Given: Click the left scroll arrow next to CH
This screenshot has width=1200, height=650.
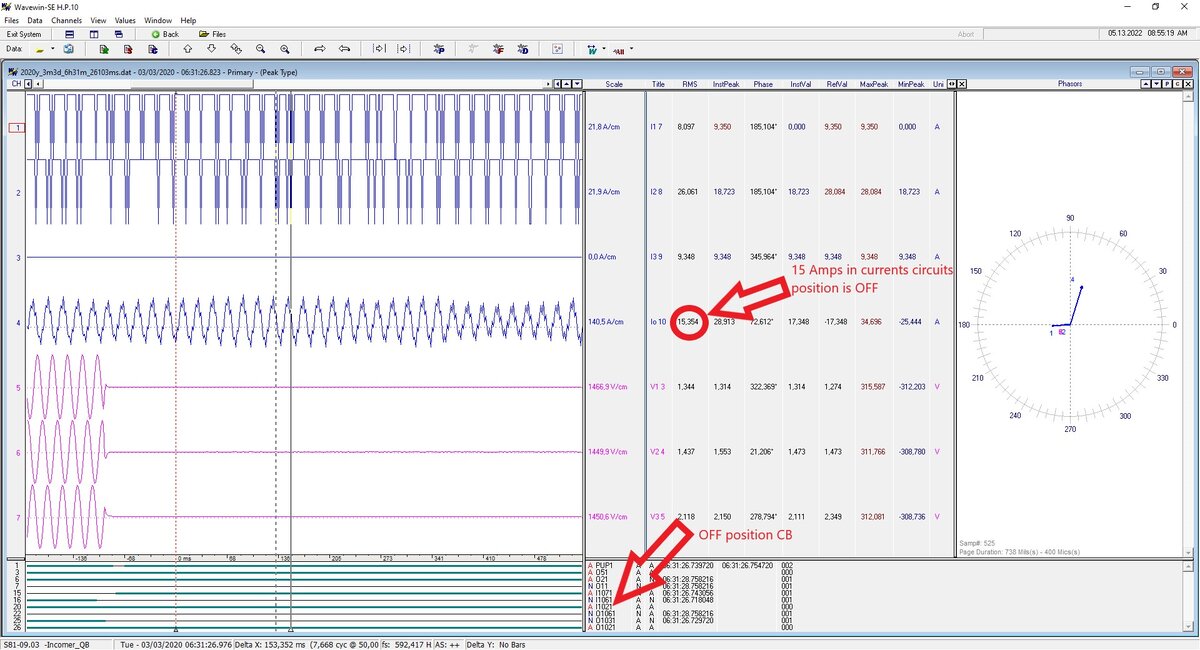Looking at the screenshot, I should coord(27,84).
